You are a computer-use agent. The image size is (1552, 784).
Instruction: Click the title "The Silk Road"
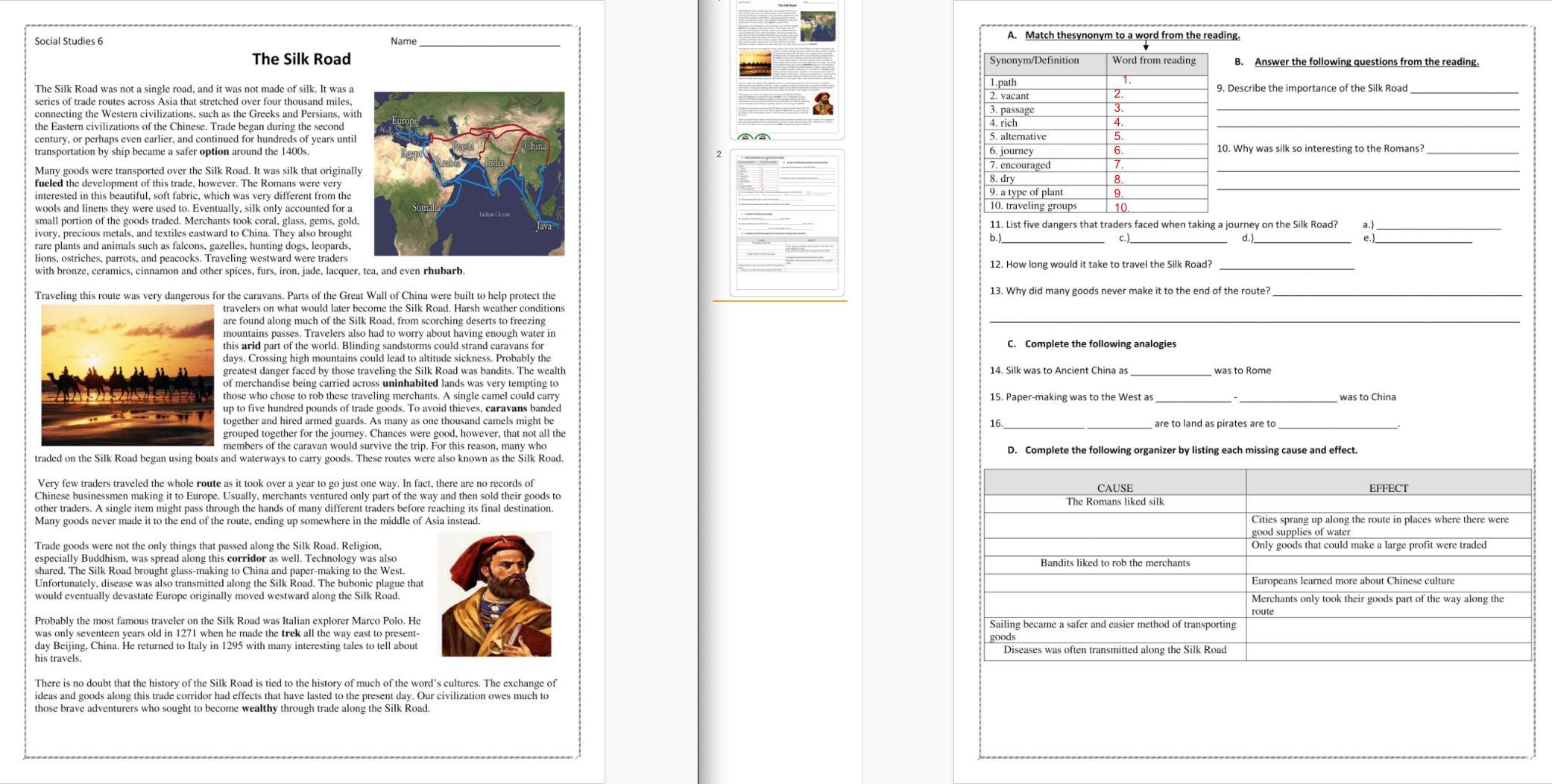(301, 59)
